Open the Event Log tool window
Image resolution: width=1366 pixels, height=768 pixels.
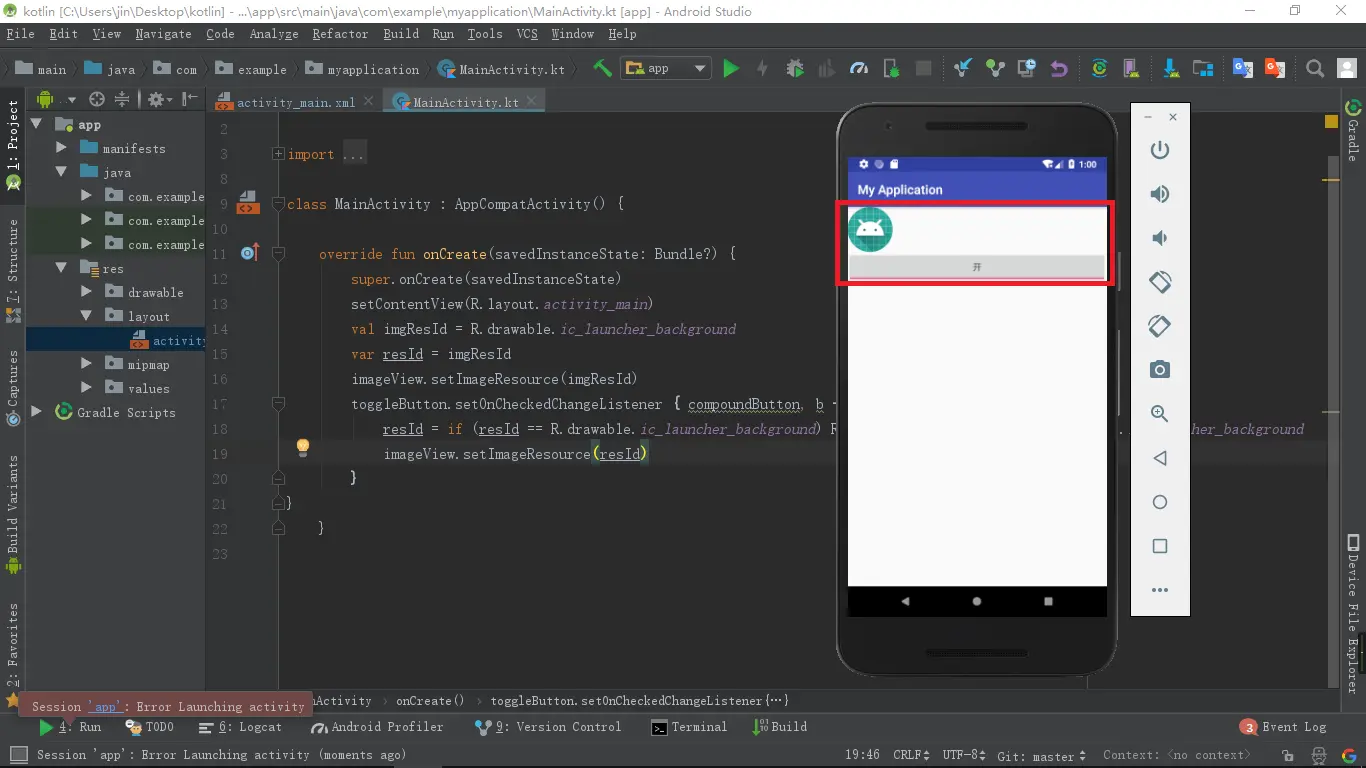coord(1283,727)
